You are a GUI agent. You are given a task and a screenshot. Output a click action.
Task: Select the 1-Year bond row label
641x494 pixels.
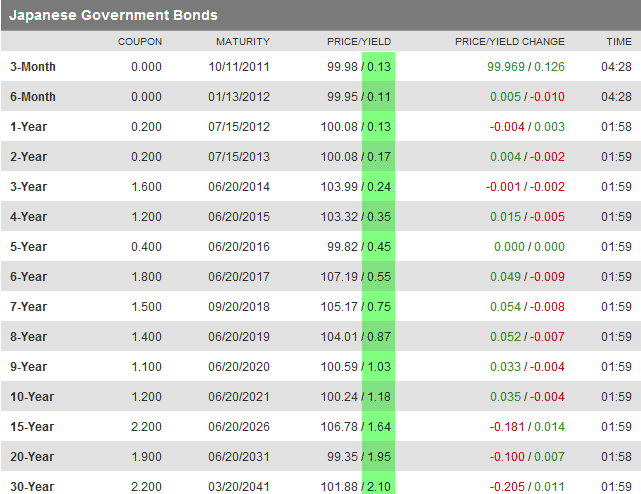coord(29,127)
